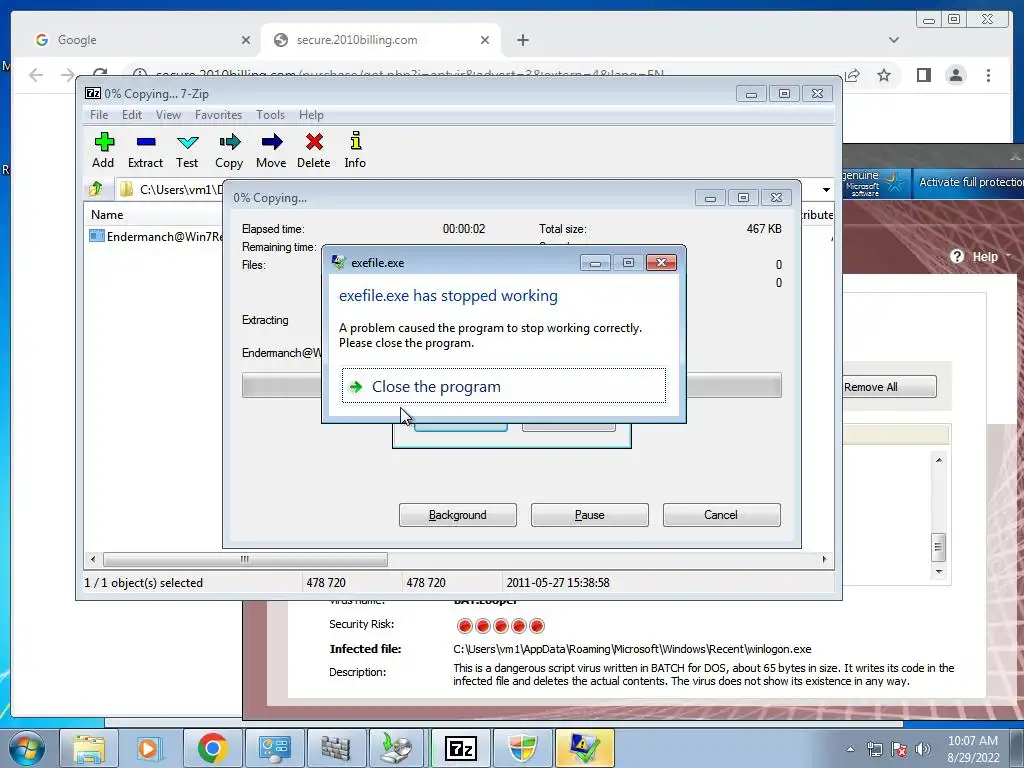Click the Chrome tab search chevron
The width and height of the screenshot is (1024, 768).
[x=893, y=40]
